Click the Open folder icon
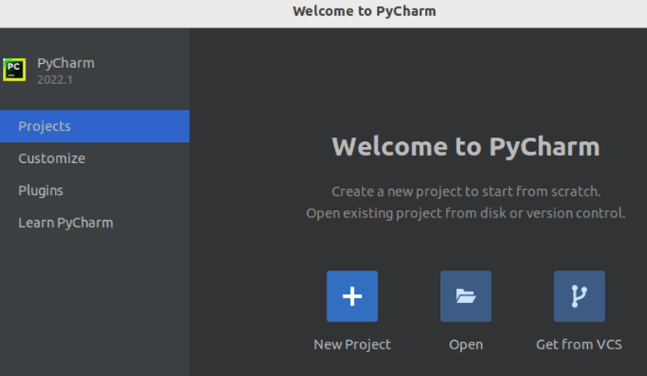Image resolution: width=647 pixels, height=376 pixels. pos(465,296)
